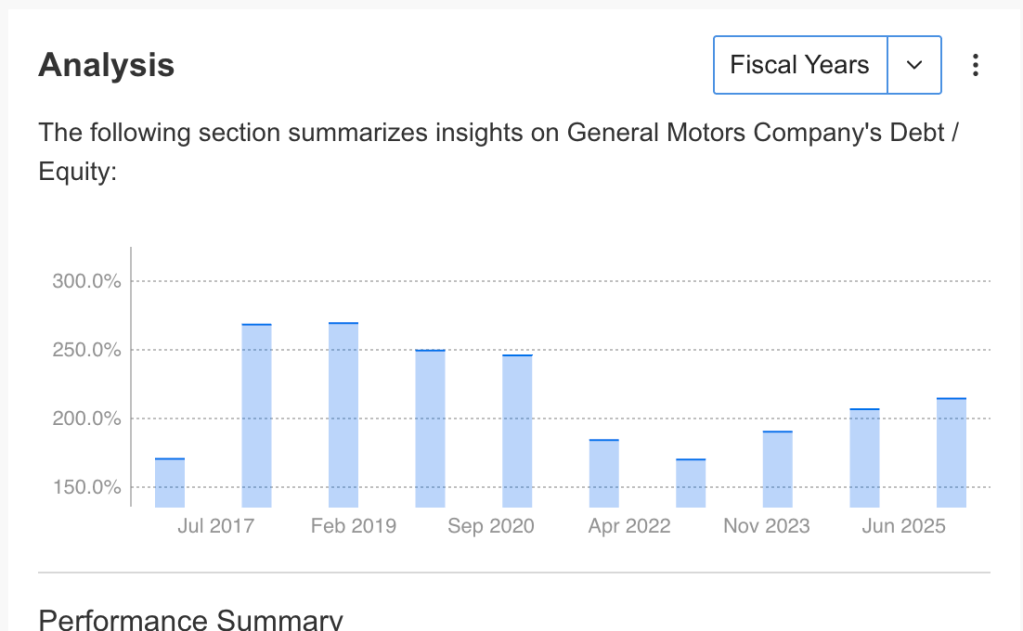Click the Feb 2019 axis label
This screenshot has width=1023, height=631.
(x=353, y=526)
